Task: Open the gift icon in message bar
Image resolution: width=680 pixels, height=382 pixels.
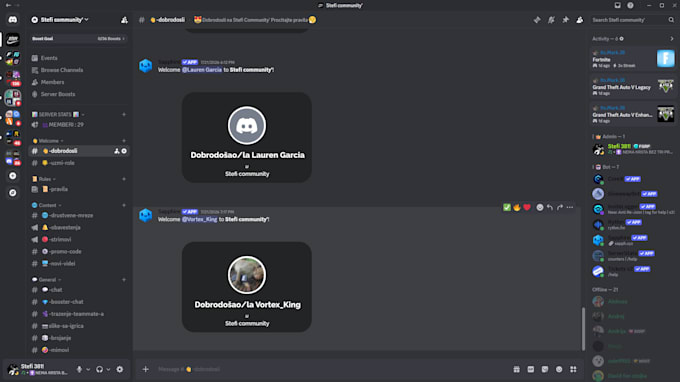Action: (x=517, y=369)
